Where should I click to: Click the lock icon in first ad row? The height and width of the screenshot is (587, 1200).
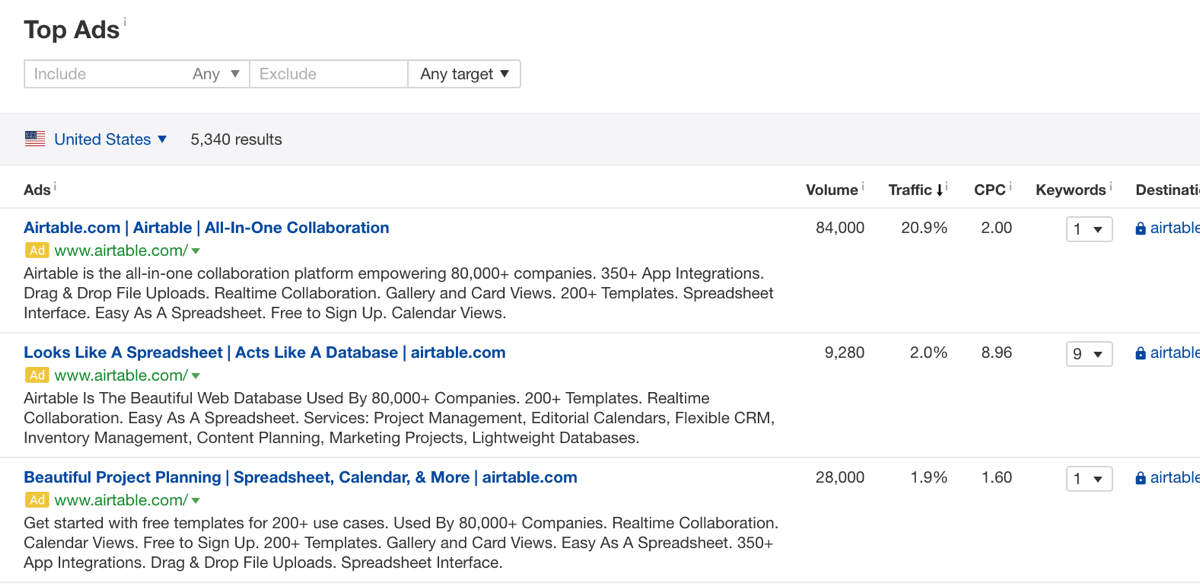tap(1141, 229)
